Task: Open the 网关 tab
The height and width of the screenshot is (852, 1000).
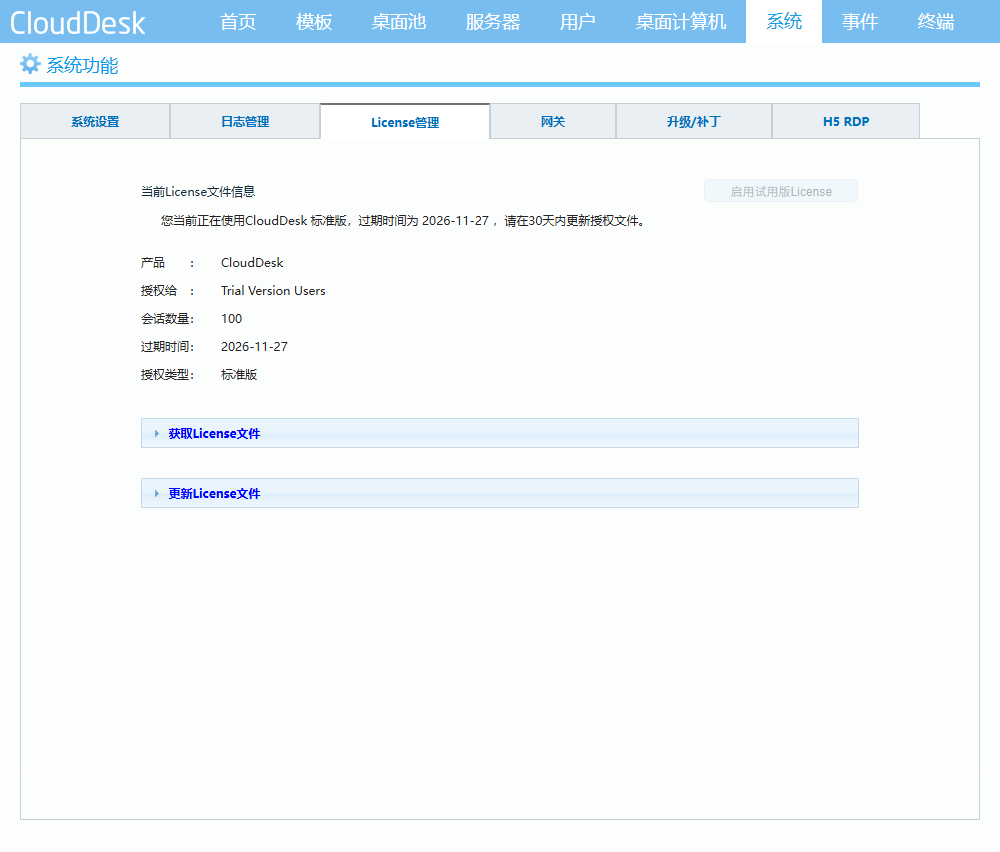Action: tap(553, 121)
